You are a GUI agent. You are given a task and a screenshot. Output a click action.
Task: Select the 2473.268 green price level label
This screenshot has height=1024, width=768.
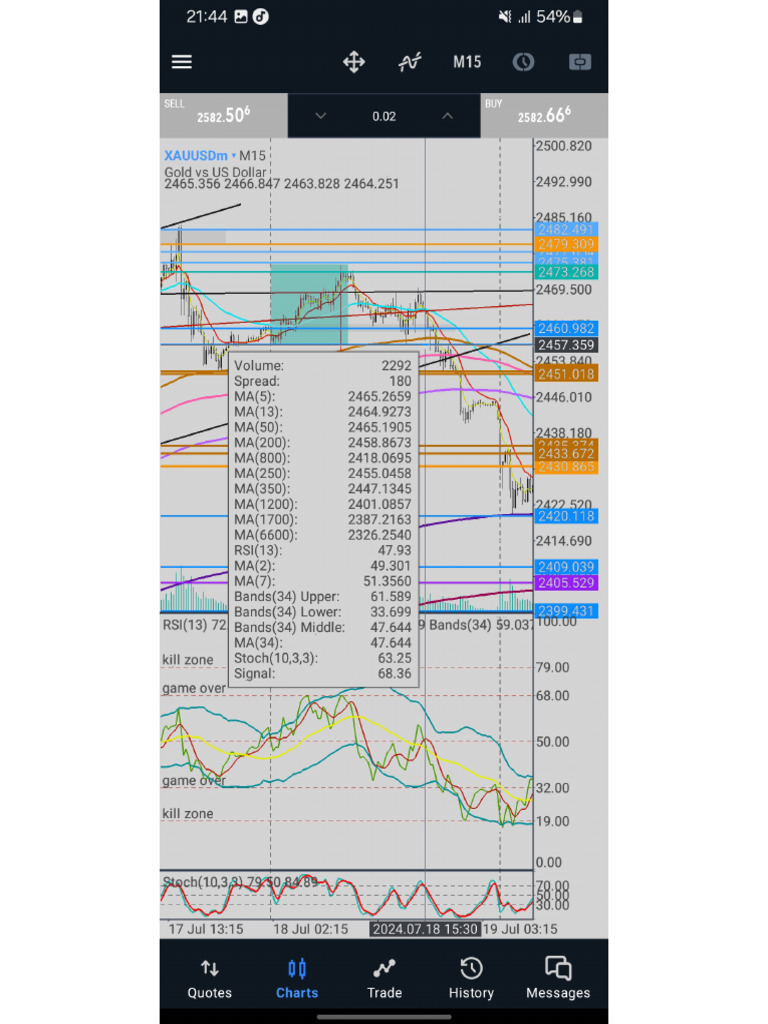click(x=566, y=272)
